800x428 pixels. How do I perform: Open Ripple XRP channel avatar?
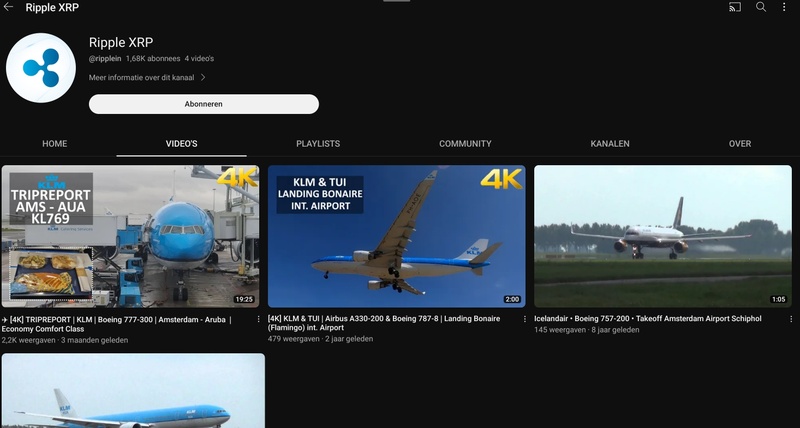pyautogui.click(x=41, y=68)
